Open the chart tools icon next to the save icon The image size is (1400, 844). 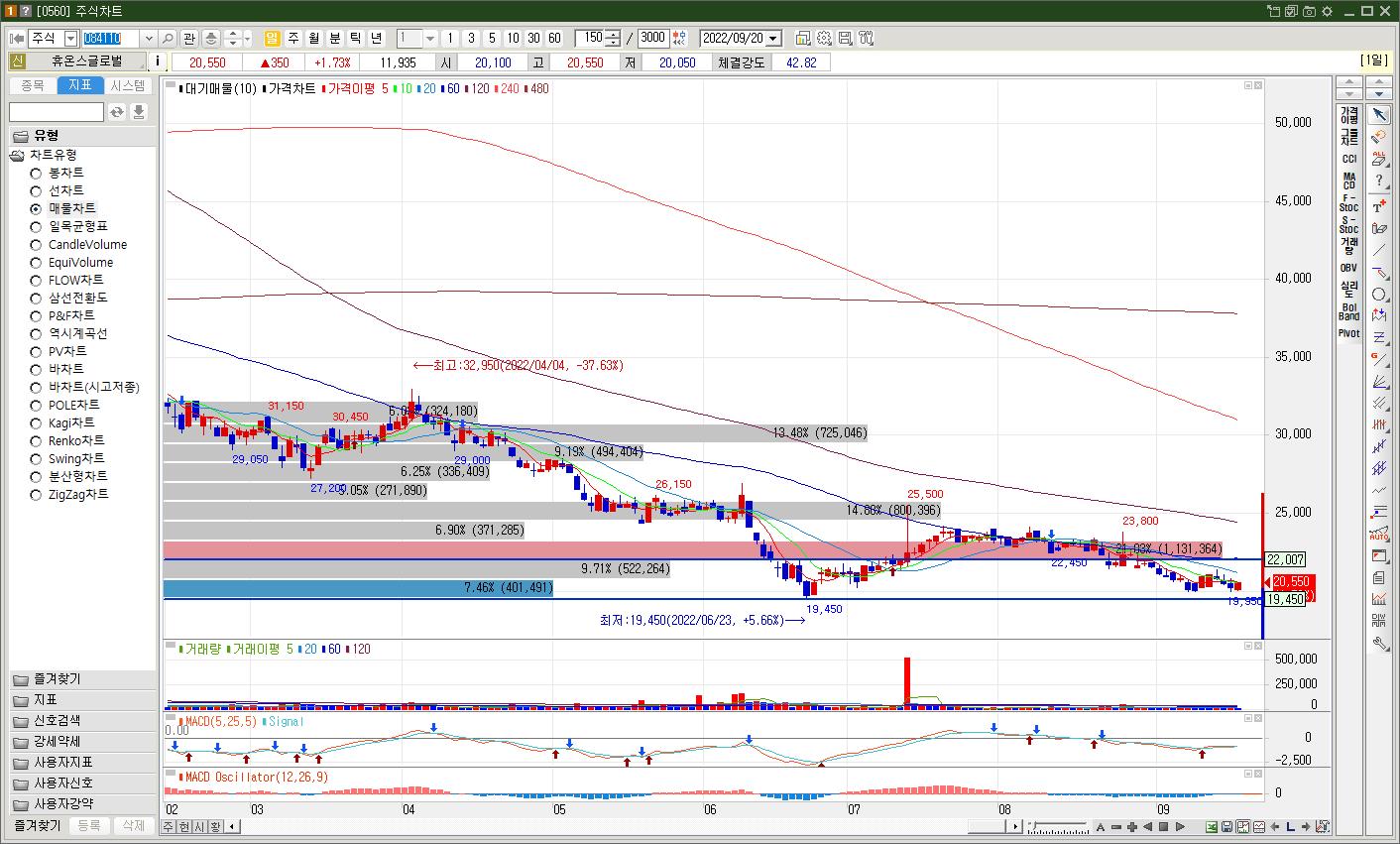click(x=867, y=39)
